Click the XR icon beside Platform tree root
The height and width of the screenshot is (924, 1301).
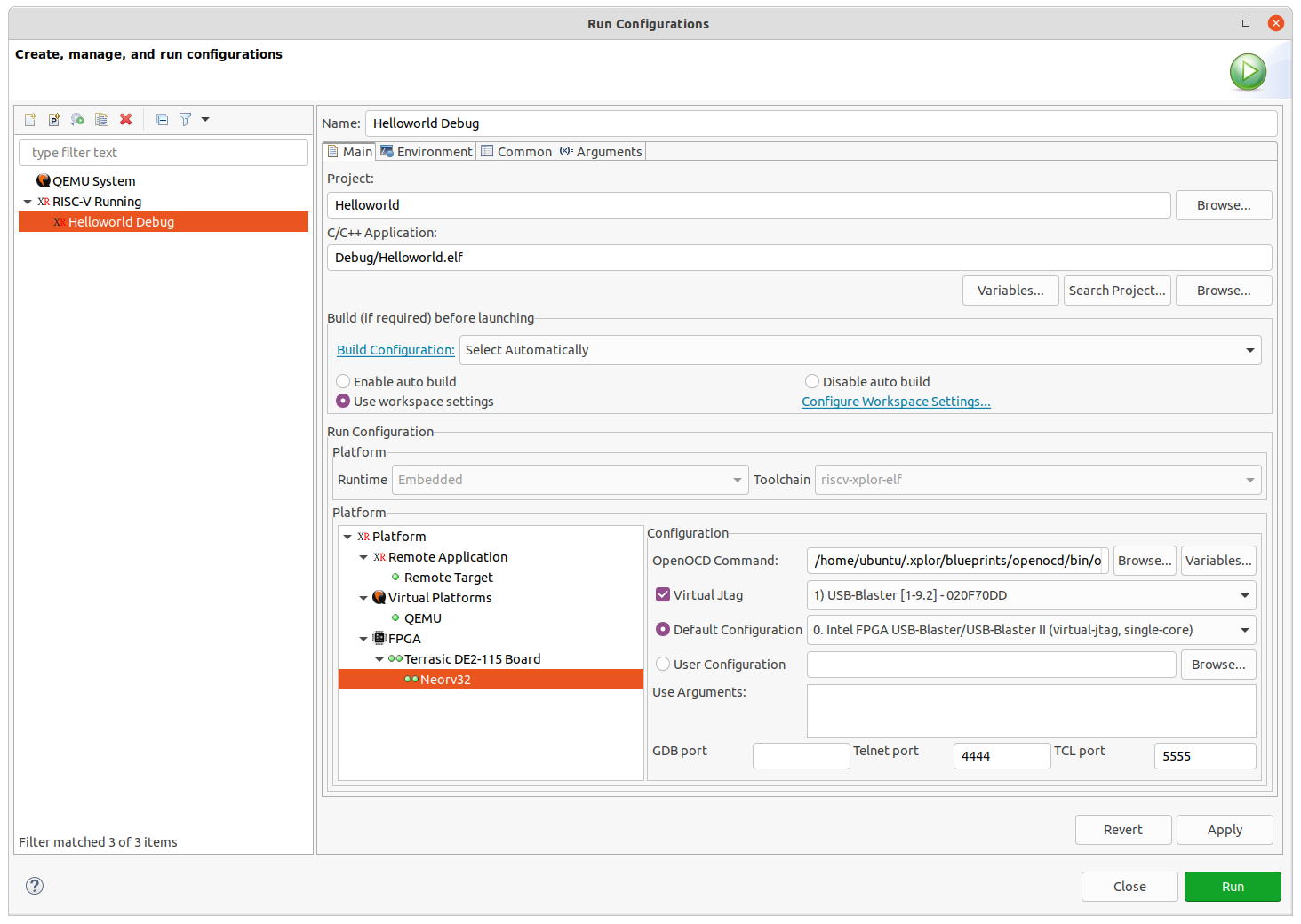[x=363, y=537]
